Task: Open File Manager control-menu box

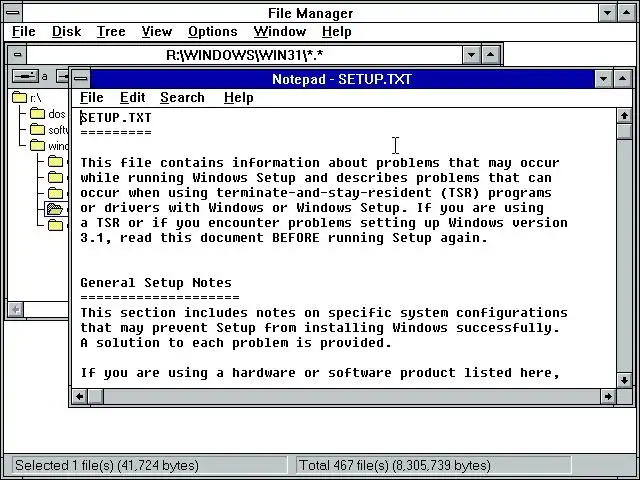Action: 13,13
